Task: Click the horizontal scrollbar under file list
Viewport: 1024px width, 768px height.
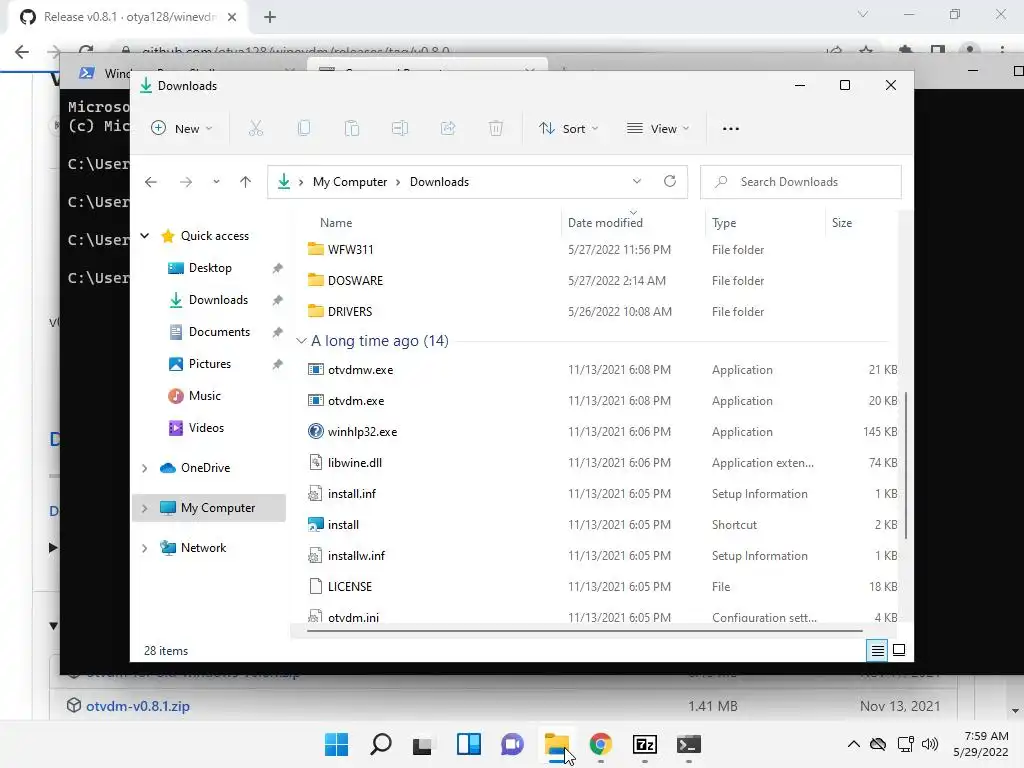Action: (x=584, y=631)
